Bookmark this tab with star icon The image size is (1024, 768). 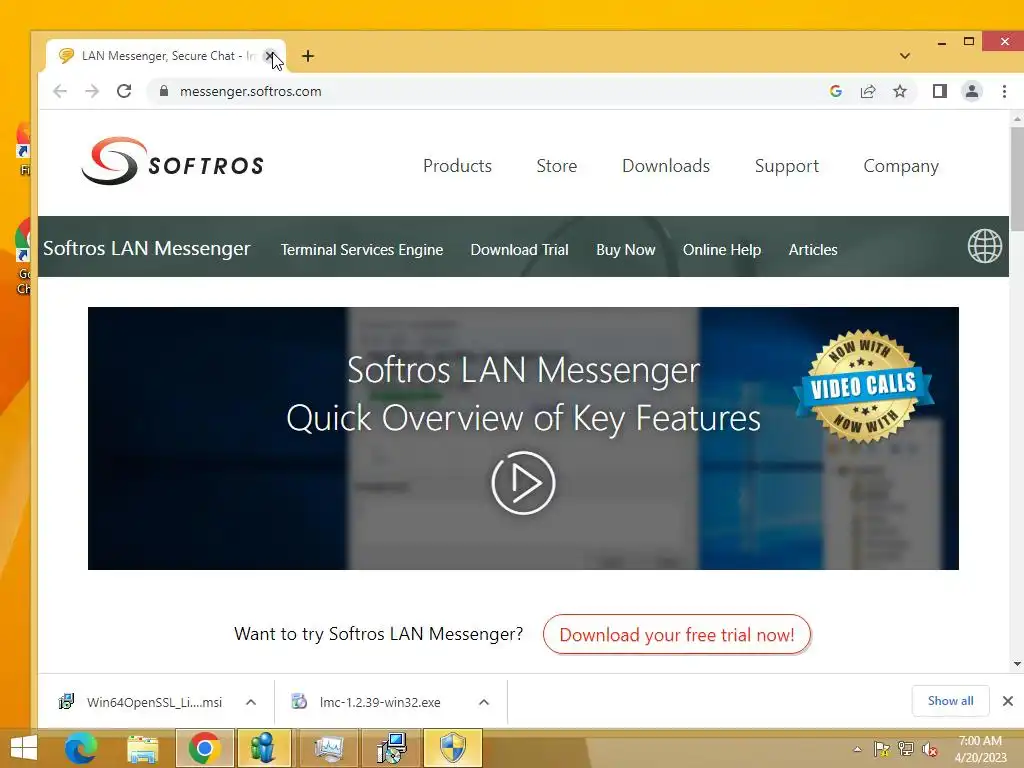[x=900, y=91]
